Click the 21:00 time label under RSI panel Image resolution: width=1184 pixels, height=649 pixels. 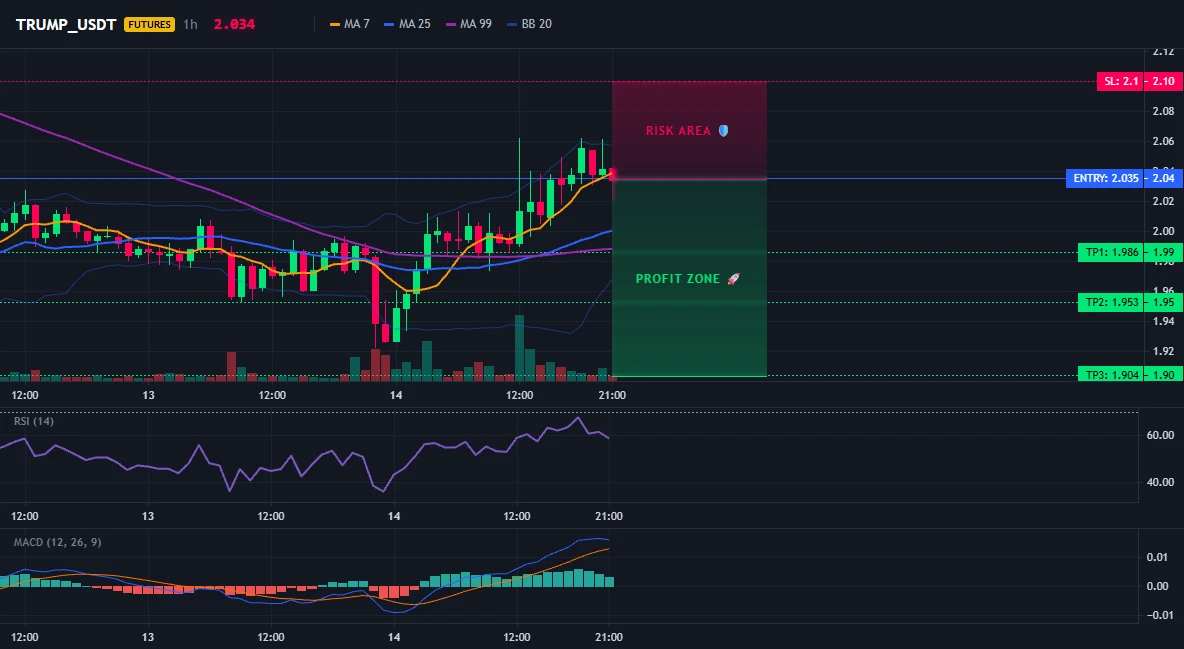pos(609,516)
